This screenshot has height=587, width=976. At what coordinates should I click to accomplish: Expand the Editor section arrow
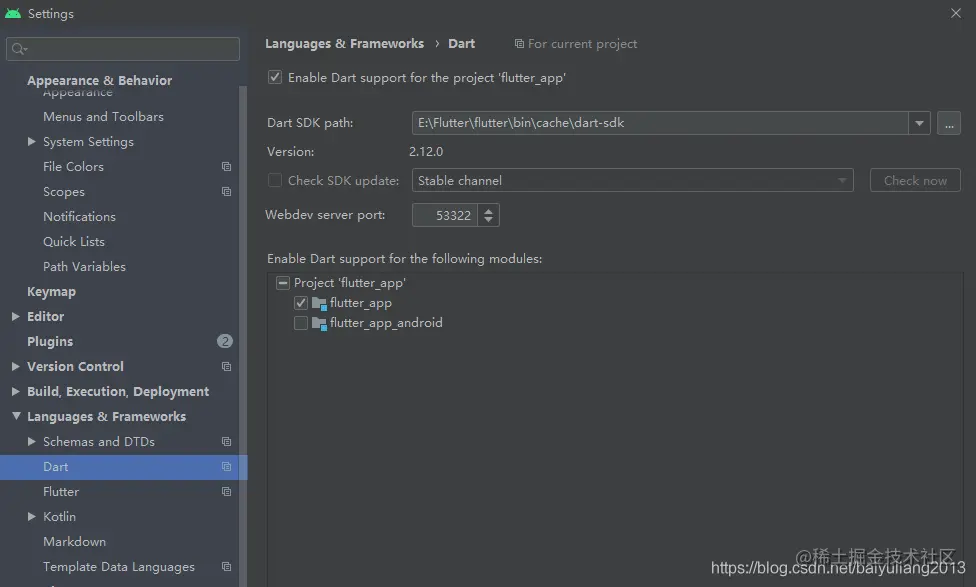16,316
